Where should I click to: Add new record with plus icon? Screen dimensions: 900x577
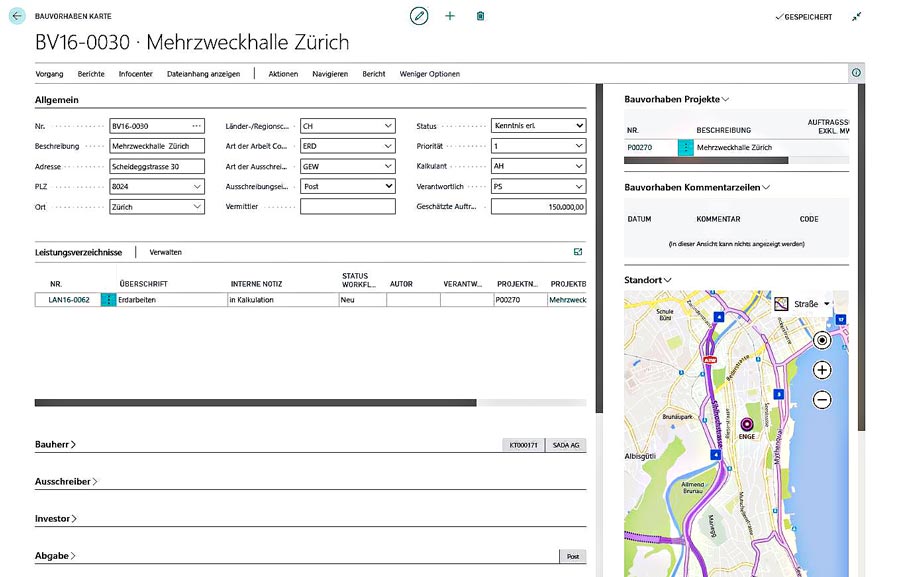(x=450, y=16)
